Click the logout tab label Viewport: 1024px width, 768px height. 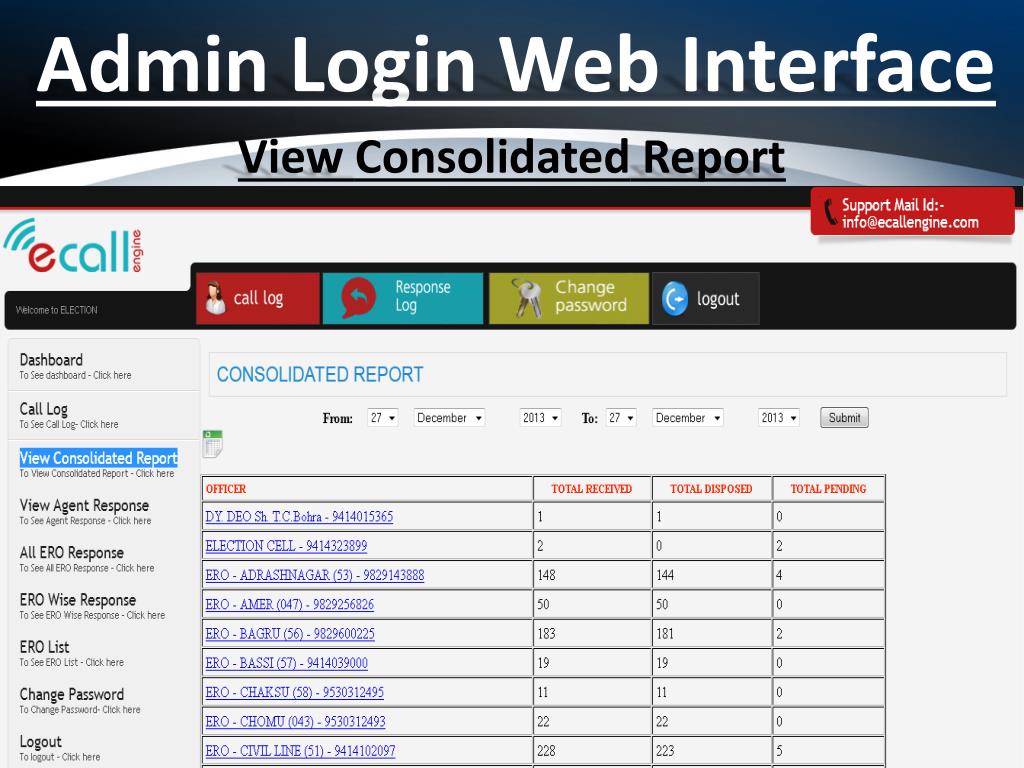[x=718, y=299]
